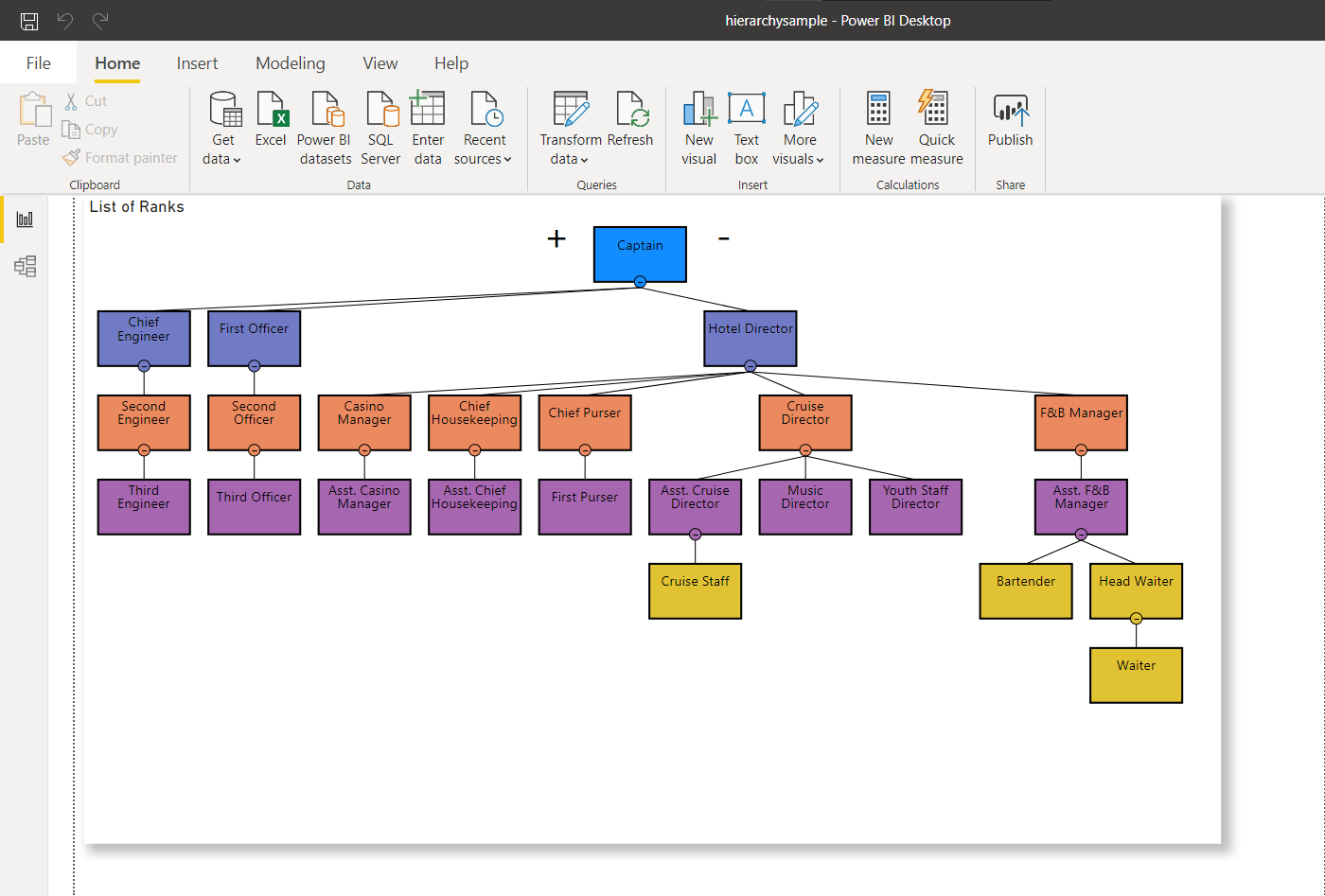Click the minus collapse-all button

[724, 238]
